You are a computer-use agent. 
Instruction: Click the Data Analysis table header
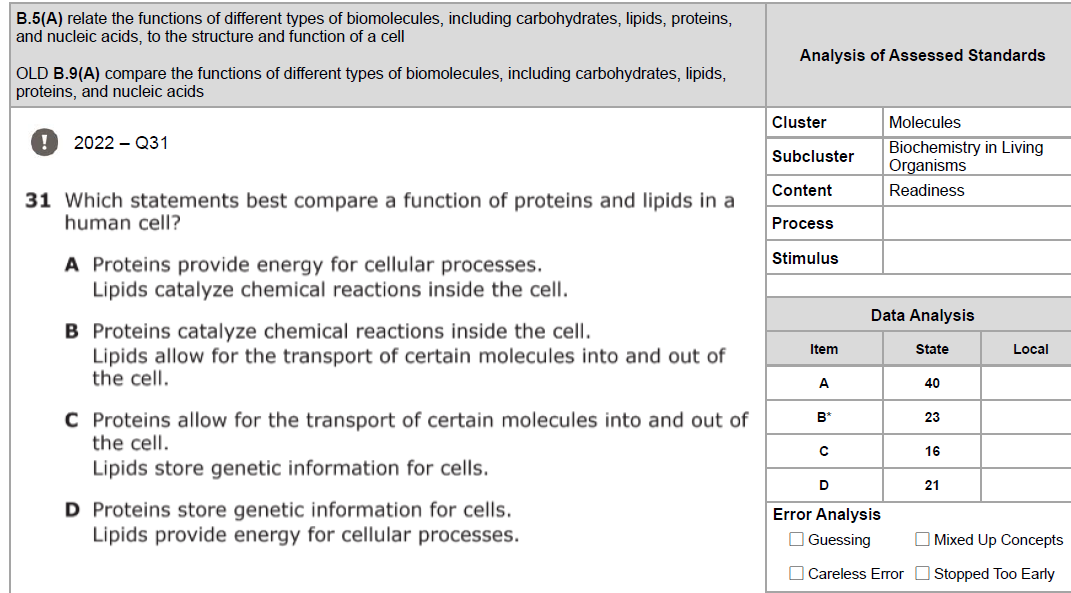coord(922,315)
